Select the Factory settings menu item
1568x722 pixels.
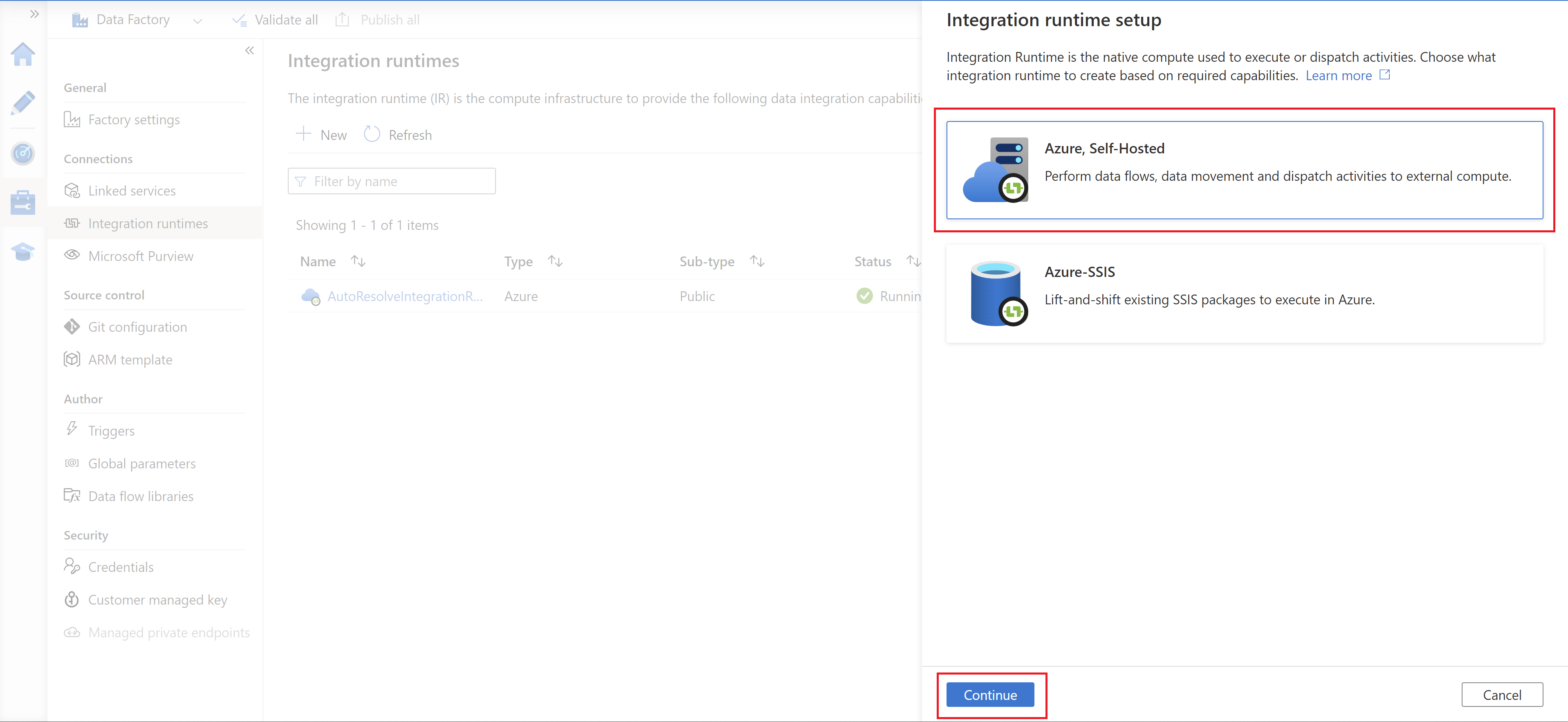tap(134, 119)
